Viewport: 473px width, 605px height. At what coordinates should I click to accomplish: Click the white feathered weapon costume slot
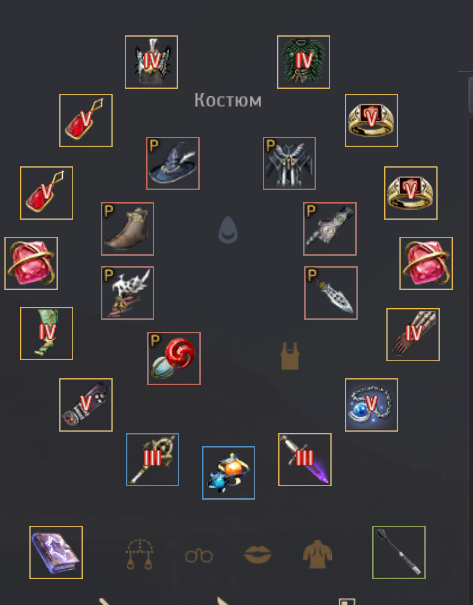[127, 293]
